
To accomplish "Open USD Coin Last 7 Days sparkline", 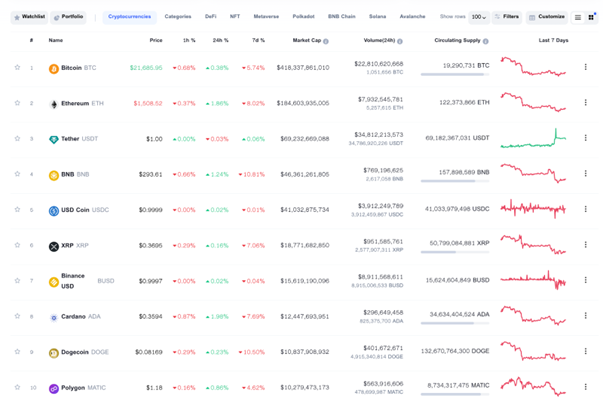I will 533,209.
